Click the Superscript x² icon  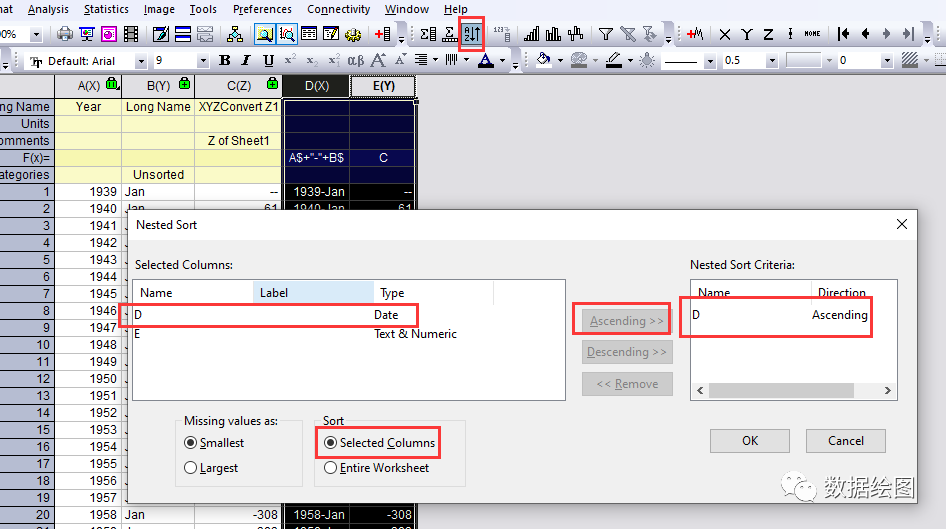(290, 60)
